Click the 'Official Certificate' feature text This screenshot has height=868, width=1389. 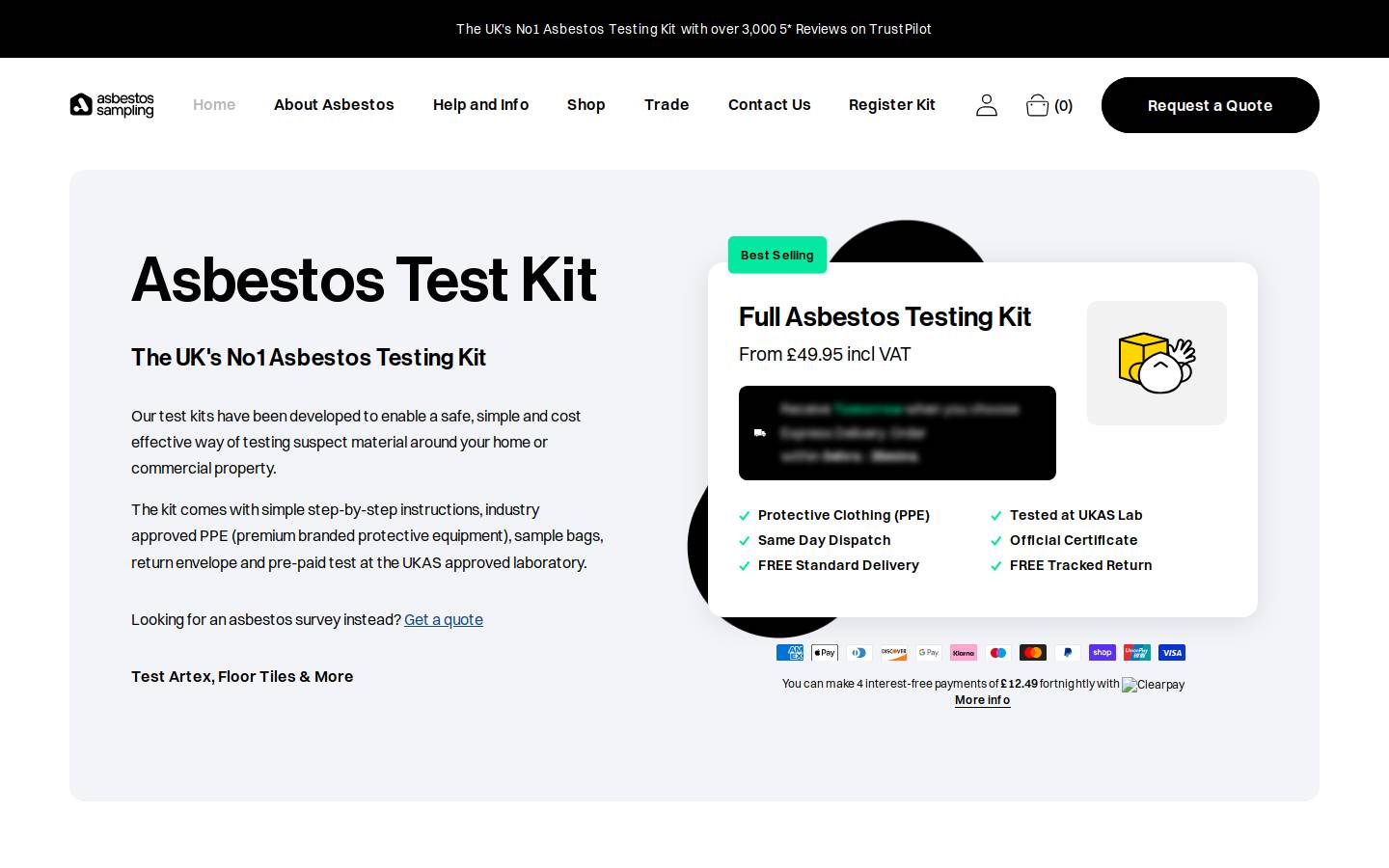1074,540
